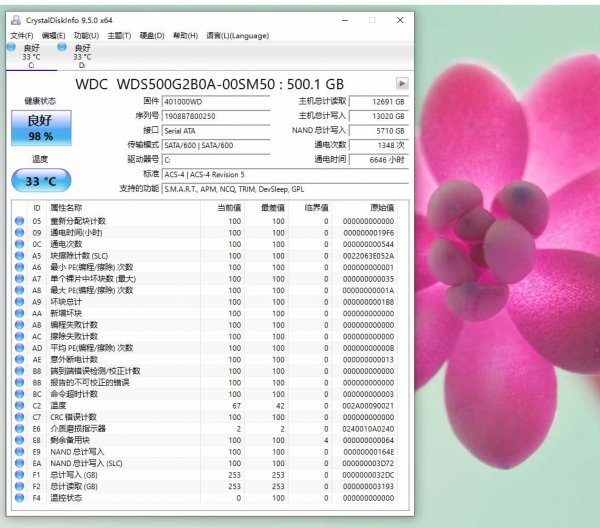The height and width of the screenshot is (528, 600).
Task: Click the CrystalDiskInfo title bar app icon
Action: 16,20
